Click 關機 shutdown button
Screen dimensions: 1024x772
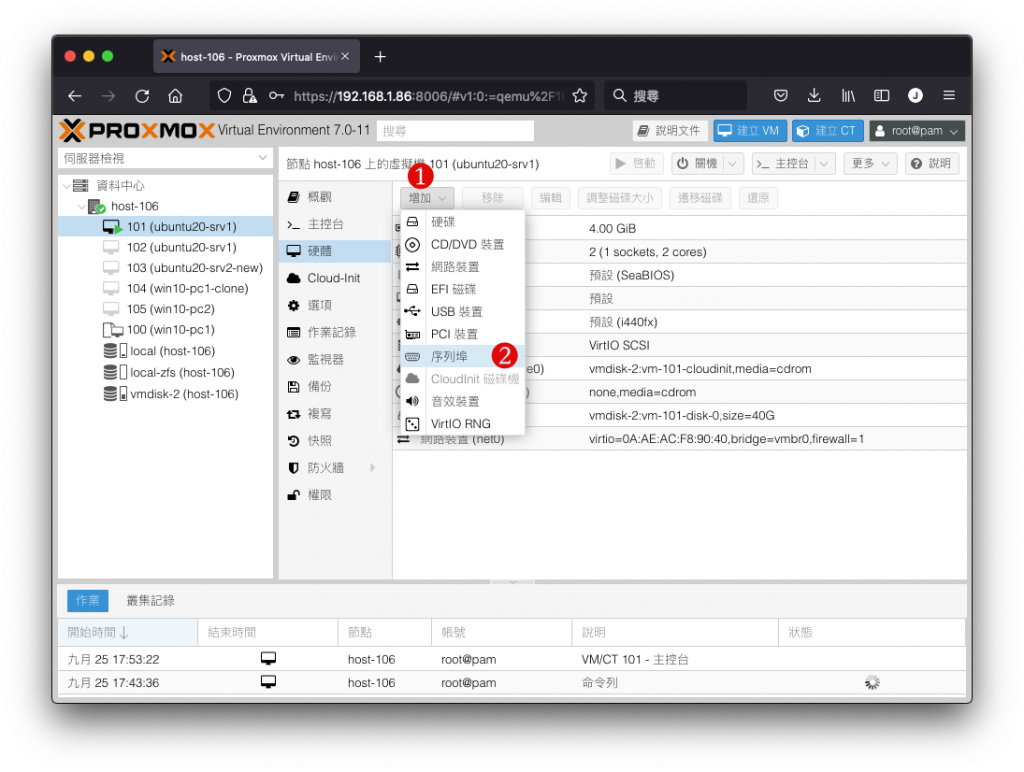point(697,163)
